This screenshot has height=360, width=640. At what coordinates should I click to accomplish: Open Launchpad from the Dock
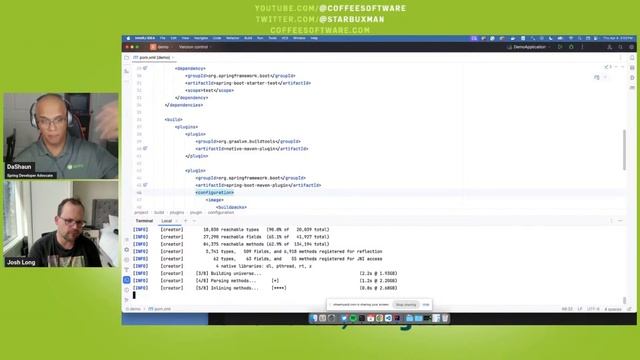(x=322, y=318)
